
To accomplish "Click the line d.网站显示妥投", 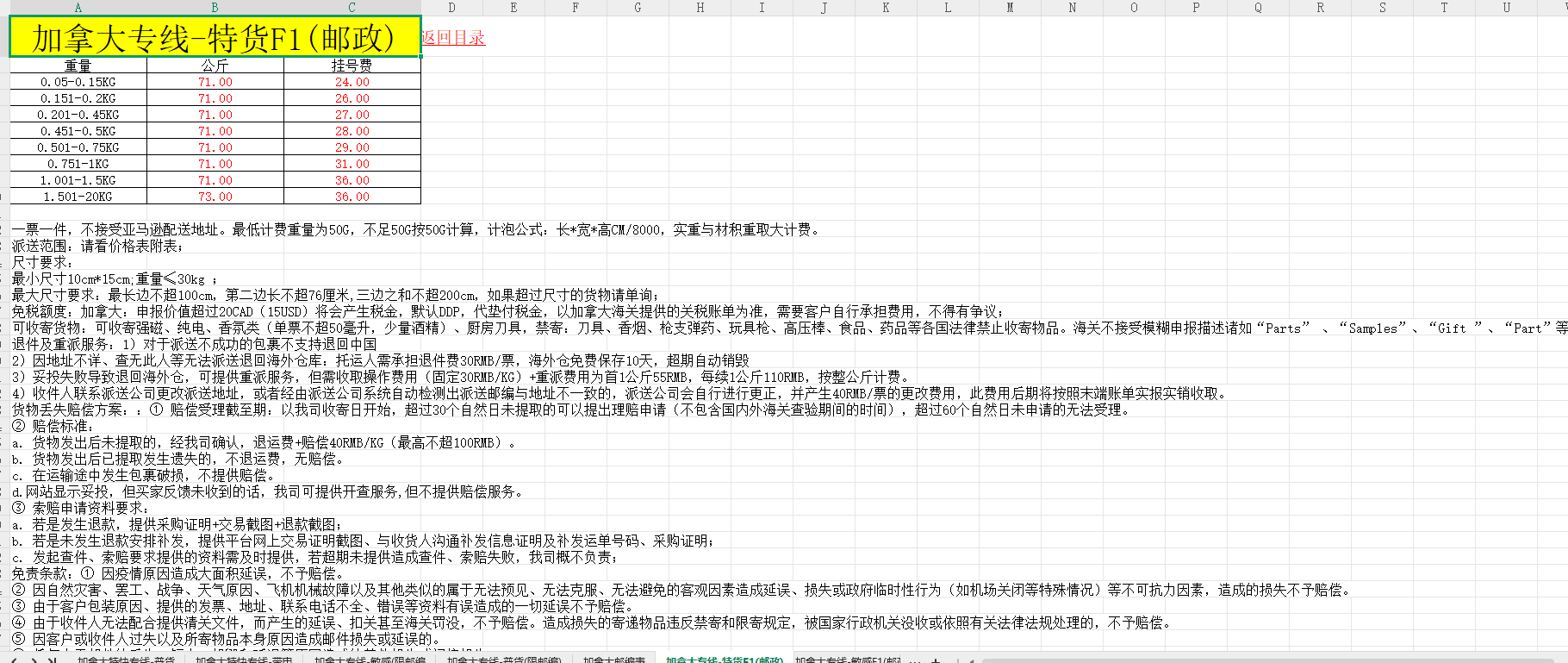I will click(x=267, y=491).
